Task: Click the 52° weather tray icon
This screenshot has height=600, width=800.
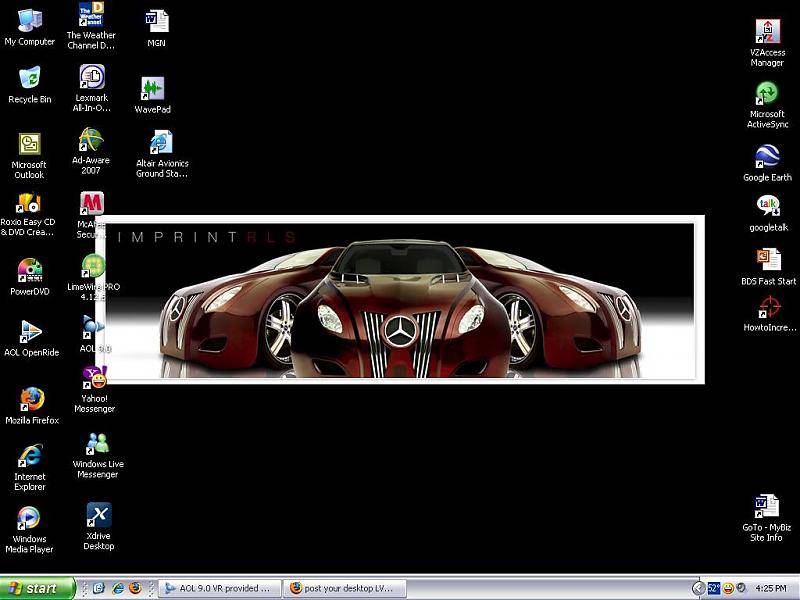Action: click(714, 588)
